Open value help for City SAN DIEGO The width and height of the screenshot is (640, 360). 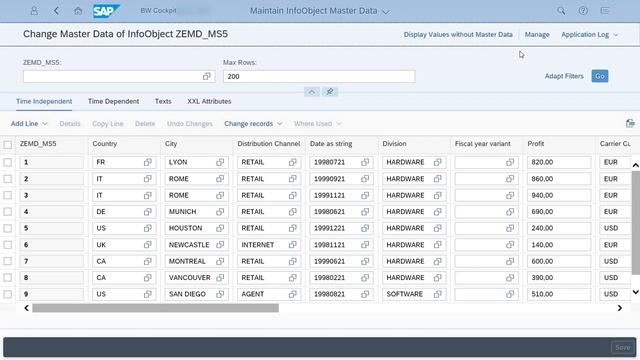click(x=220, y=294)
